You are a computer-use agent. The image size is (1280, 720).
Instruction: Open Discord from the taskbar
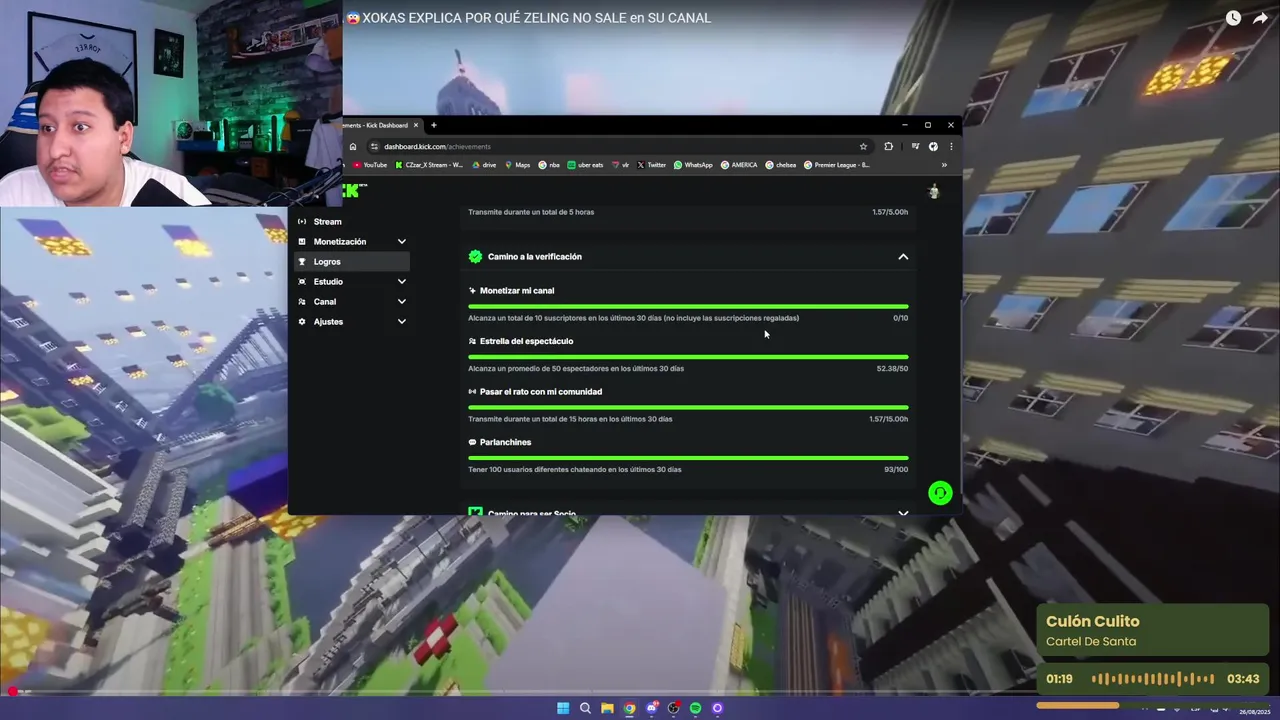652,708
